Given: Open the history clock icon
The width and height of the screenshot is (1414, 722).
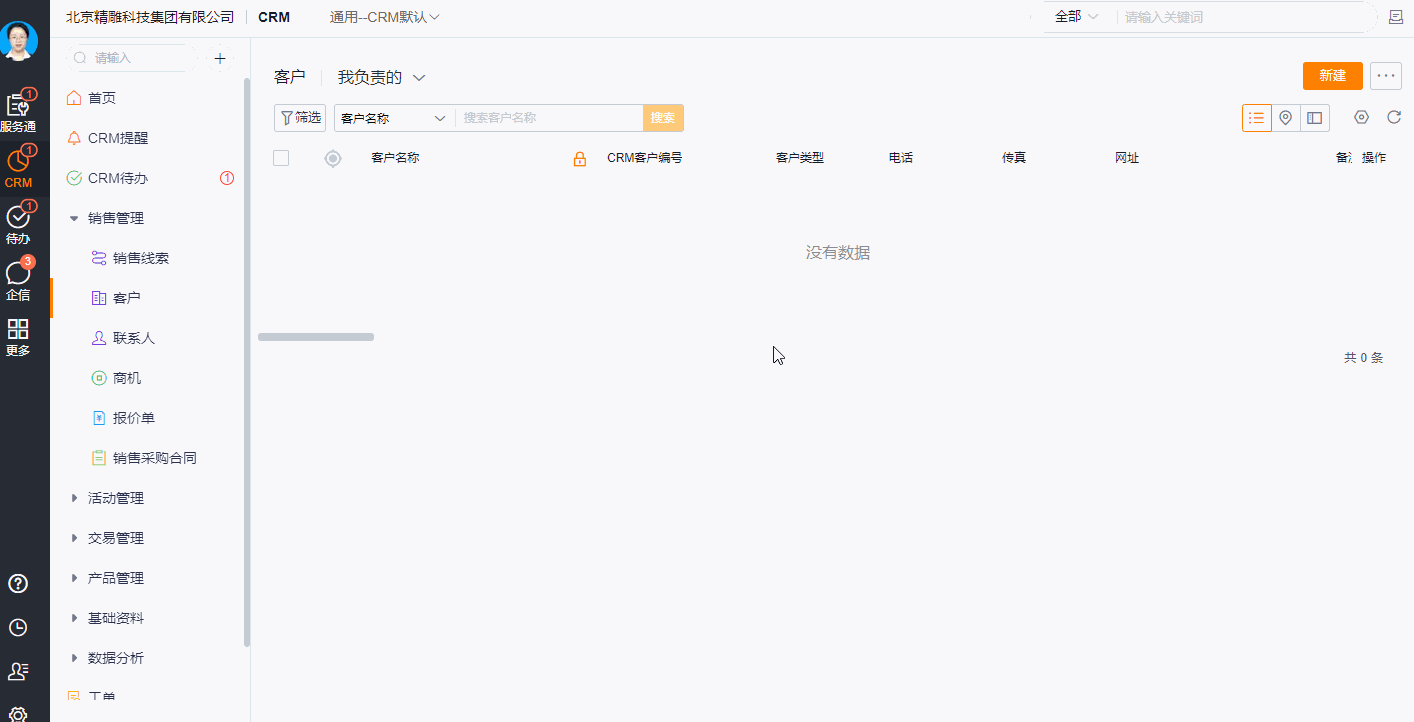Looking at the screenshot, I should click(18, 628).
